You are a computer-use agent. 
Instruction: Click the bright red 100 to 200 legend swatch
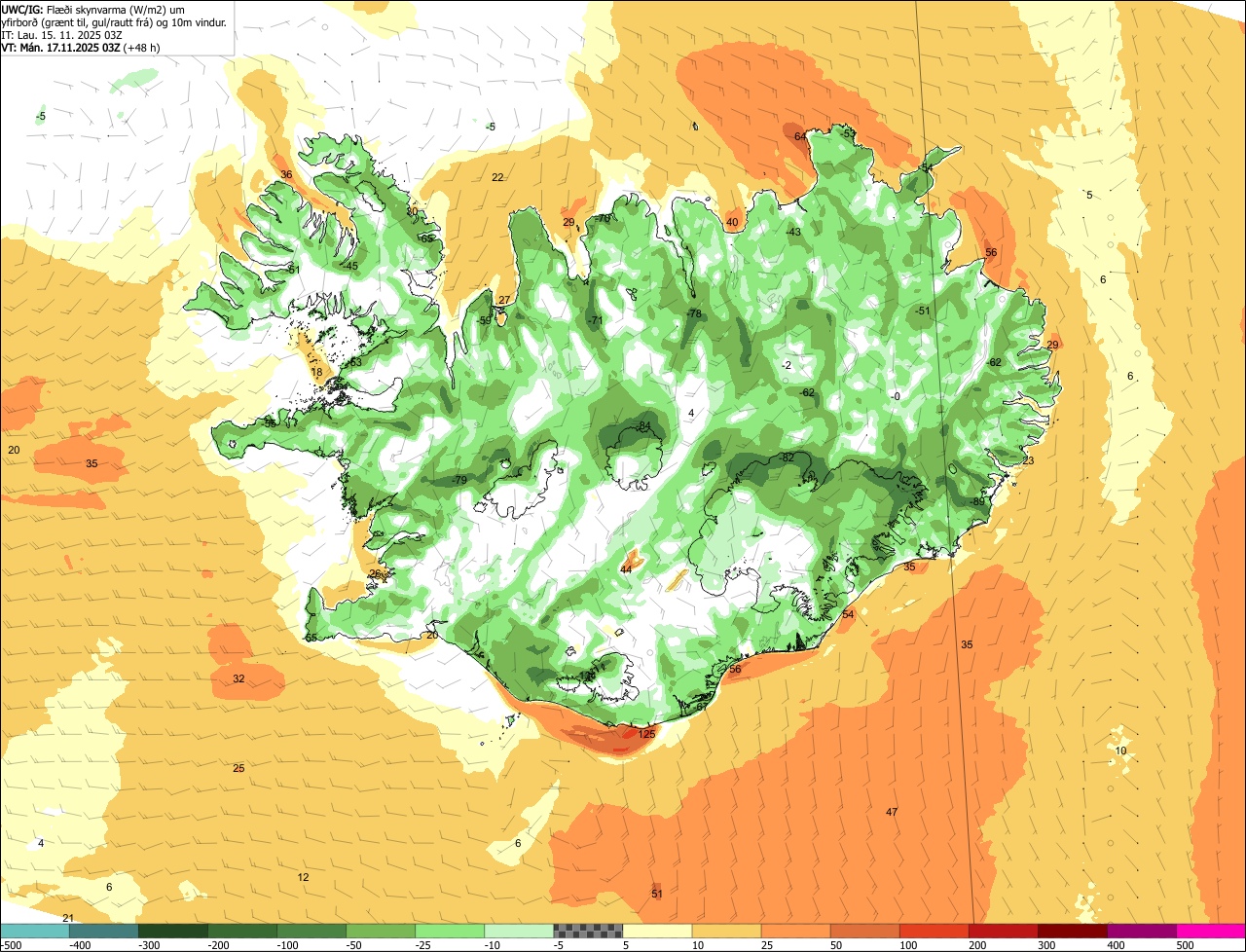click(x=934, y=931)
